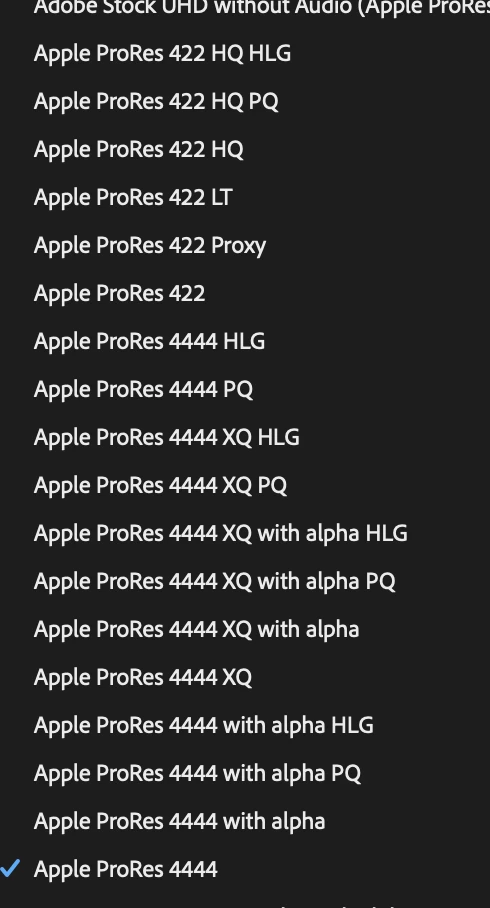Select Apple ProRes 4444 XQ HLG
490x908 pixels.
pos(245,437)
